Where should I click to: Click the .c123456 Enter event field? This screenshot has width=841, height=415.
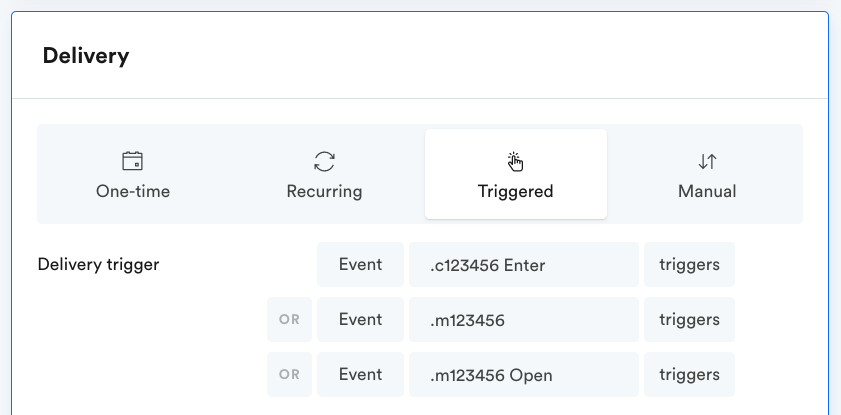(x=524, y=264)
